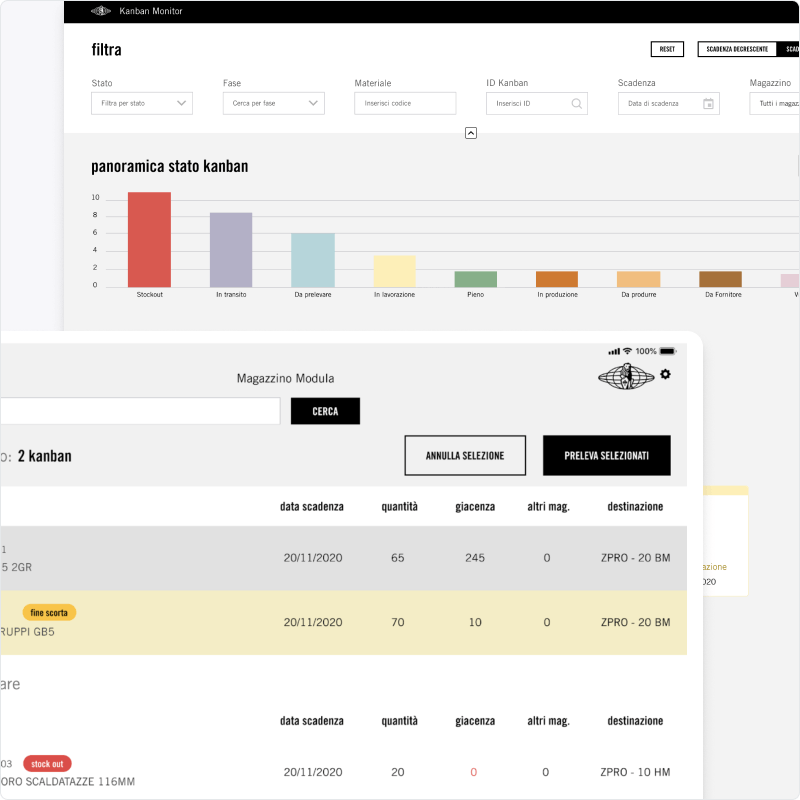Click the yellow fine scorta badge
This screenshot has width=800, height=800.
(x=49, y=612)
